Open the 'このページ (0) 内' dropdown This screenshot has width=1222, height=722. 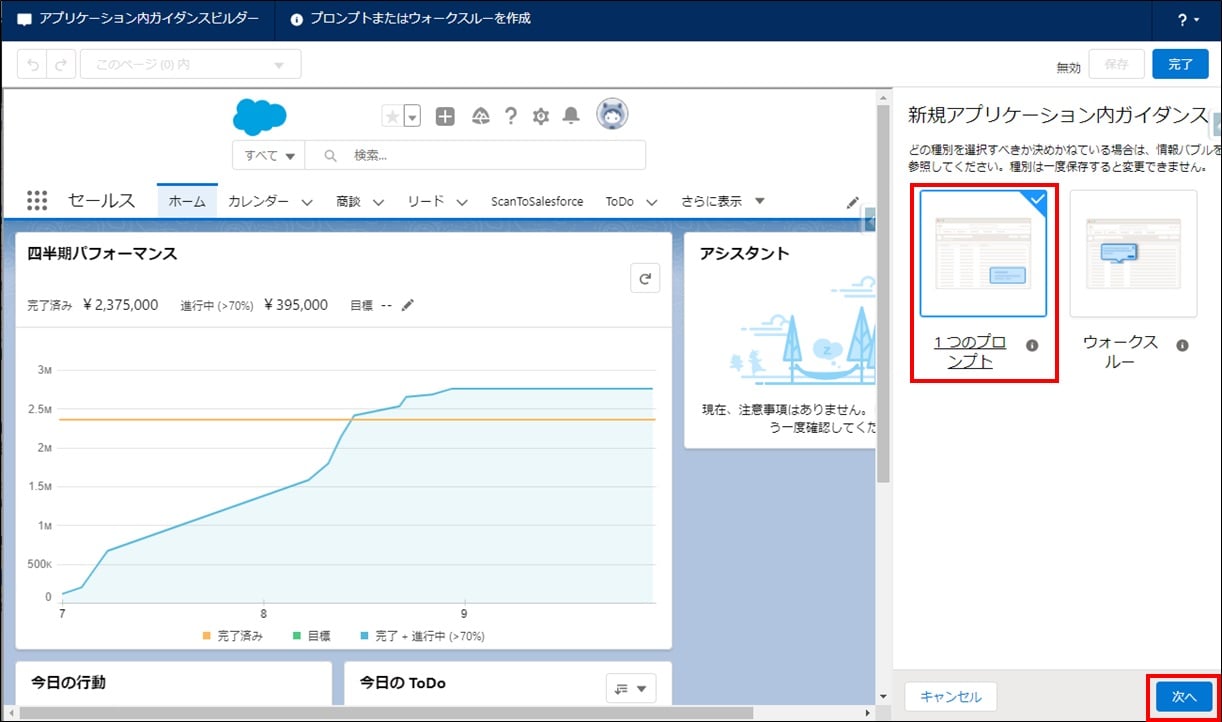tap(190, 64)
